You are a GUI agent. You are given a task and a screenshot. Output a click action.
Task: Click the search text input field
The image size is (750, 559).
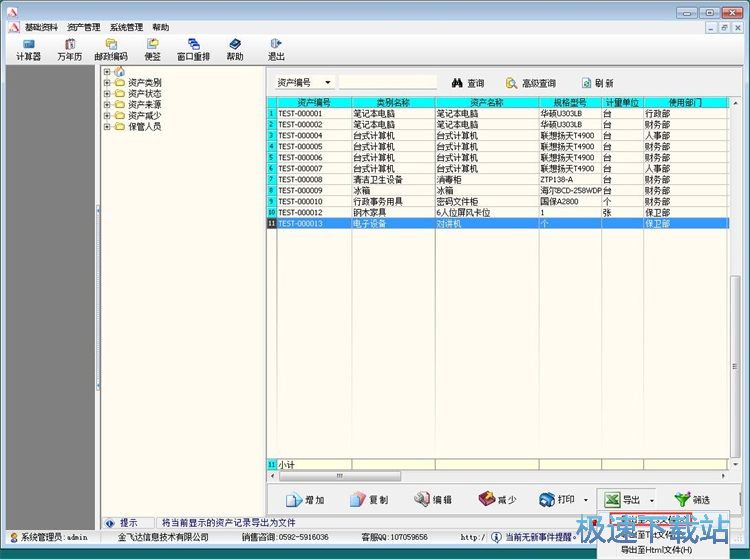[388, 83]
